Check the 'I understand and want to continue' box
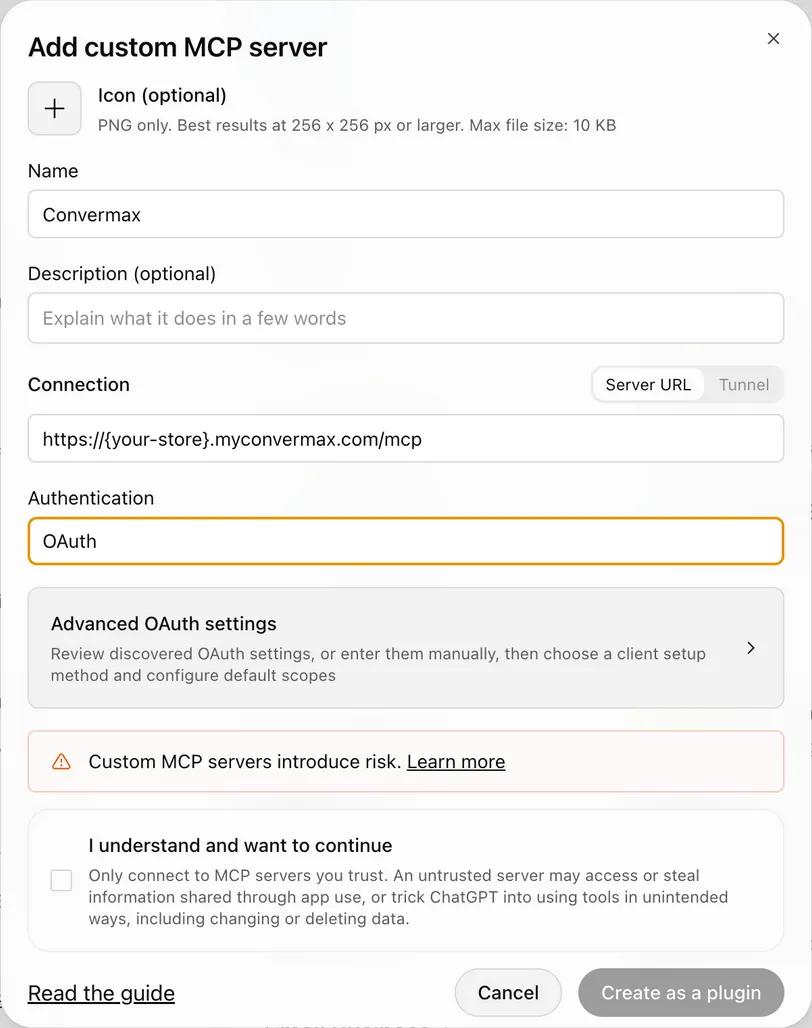Image resolution: width=812 pixels, height=1028 pixels. tap(62, 880)
